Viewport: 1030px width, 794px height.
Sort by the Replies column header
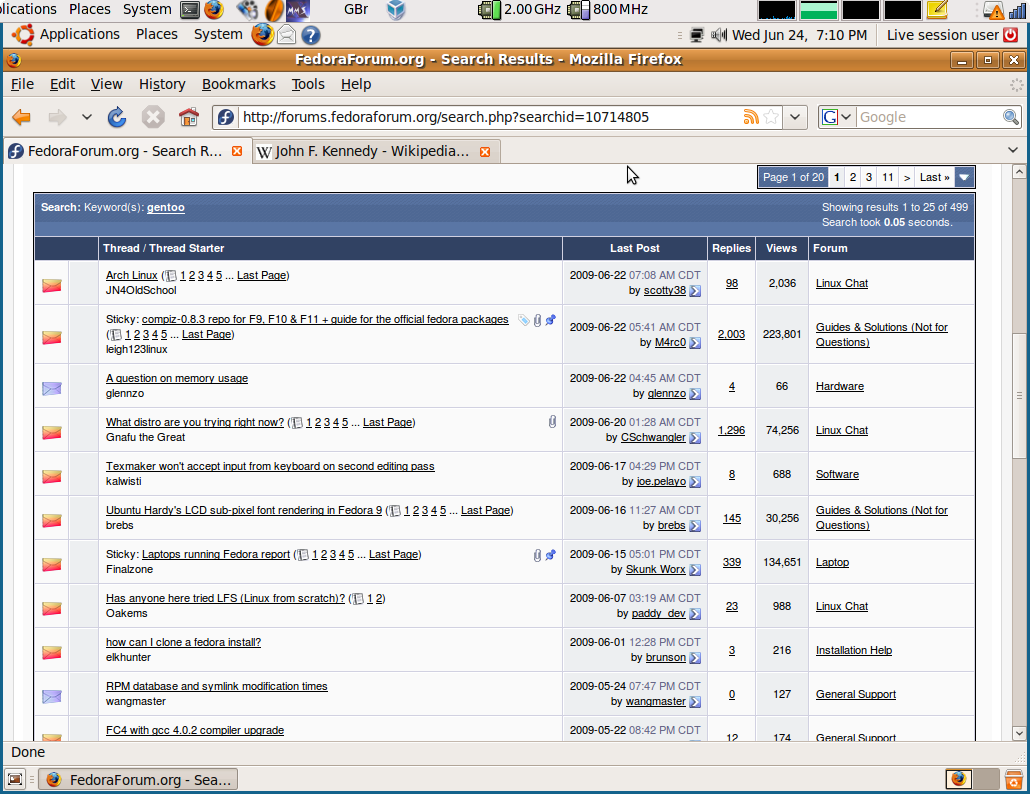pyautogui.click(x=731, y=248)
